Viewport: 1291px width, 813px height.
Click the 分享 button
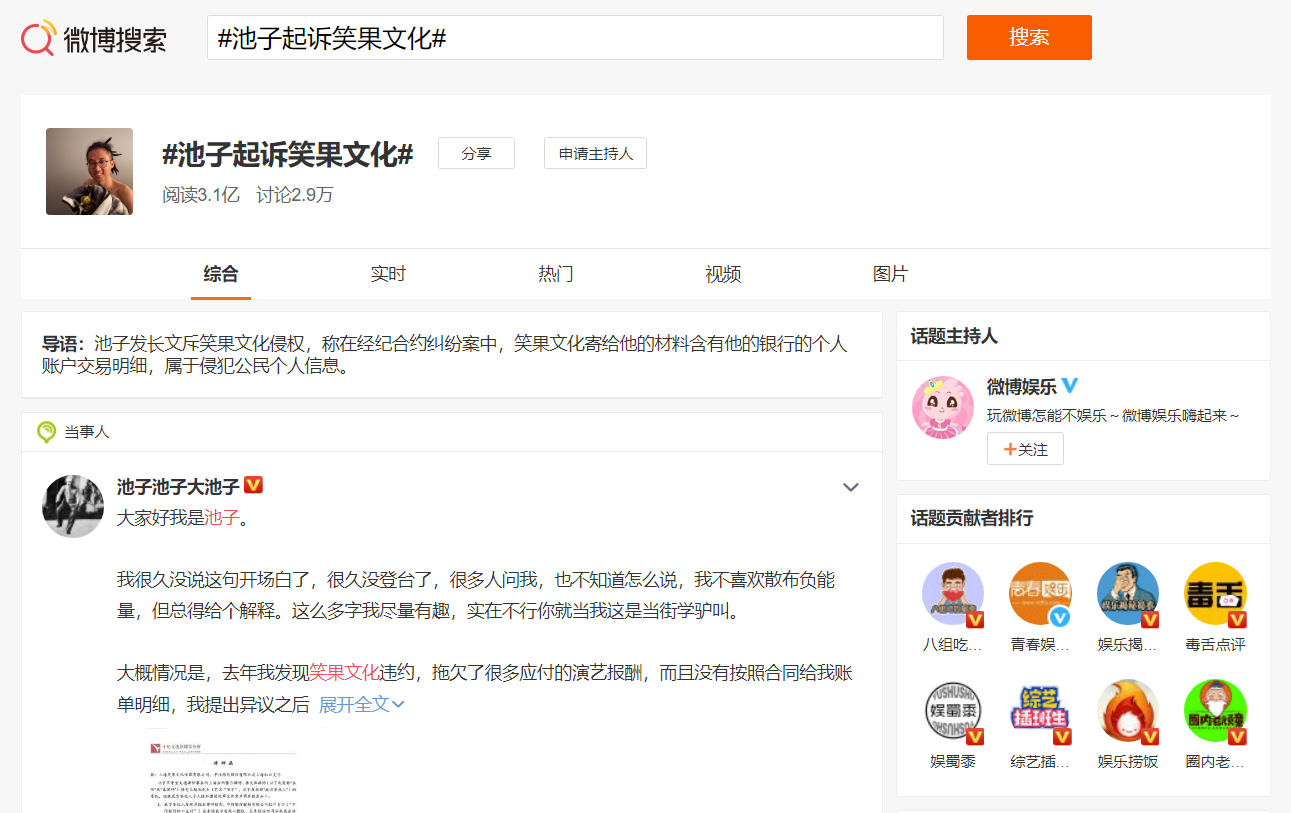coord(476,153)
